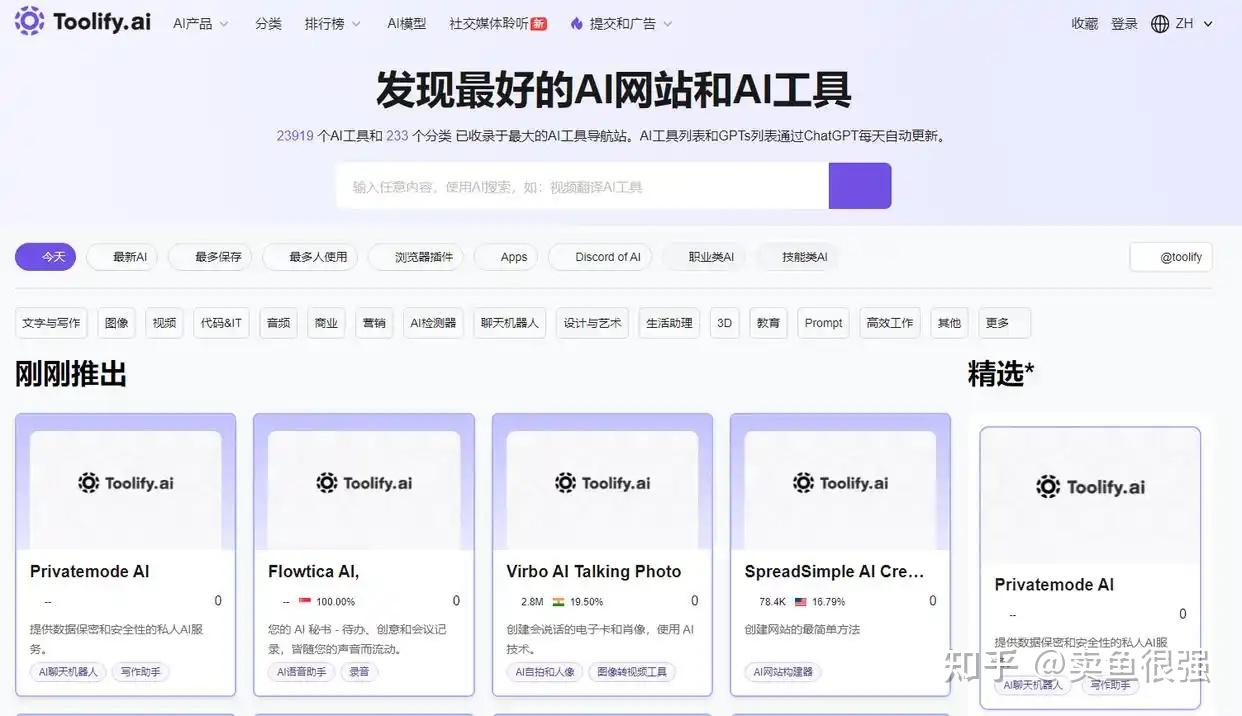This screenshot has height=716, width=1242.
Task: Click the 收藏 link
Action: (x=1085, y=24)
